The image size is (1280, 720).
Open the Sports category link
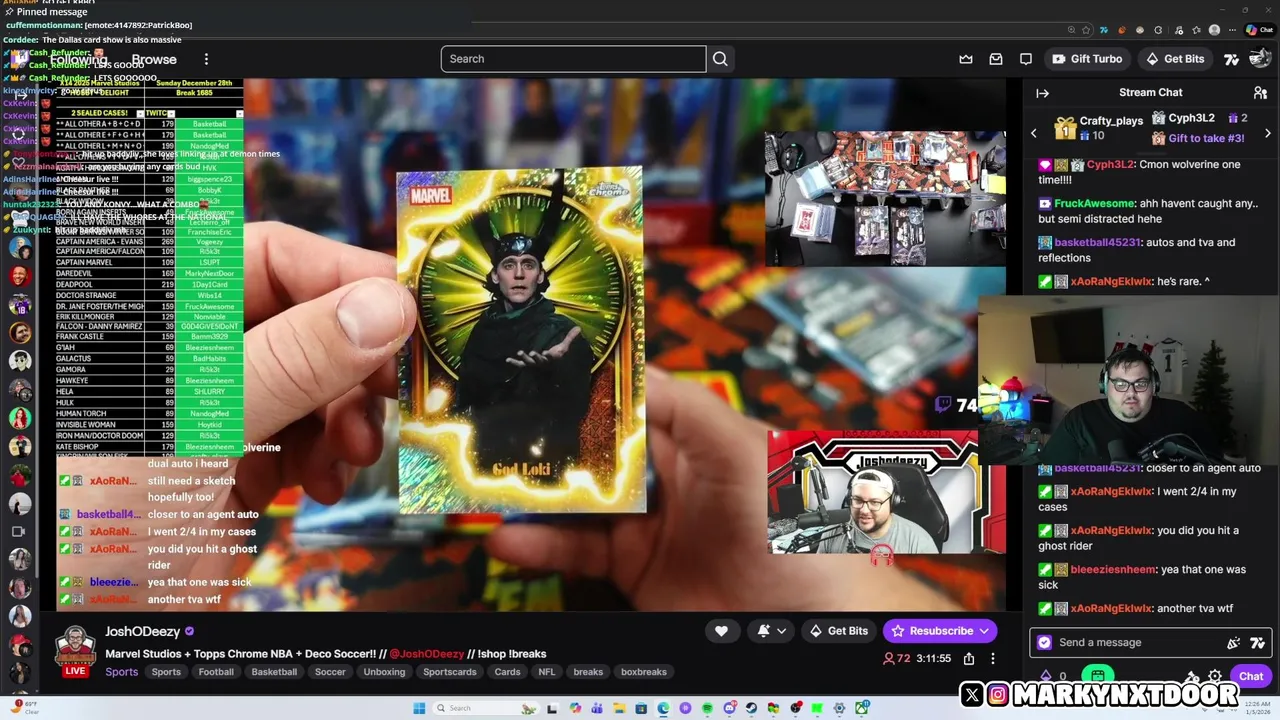[121, 672]
